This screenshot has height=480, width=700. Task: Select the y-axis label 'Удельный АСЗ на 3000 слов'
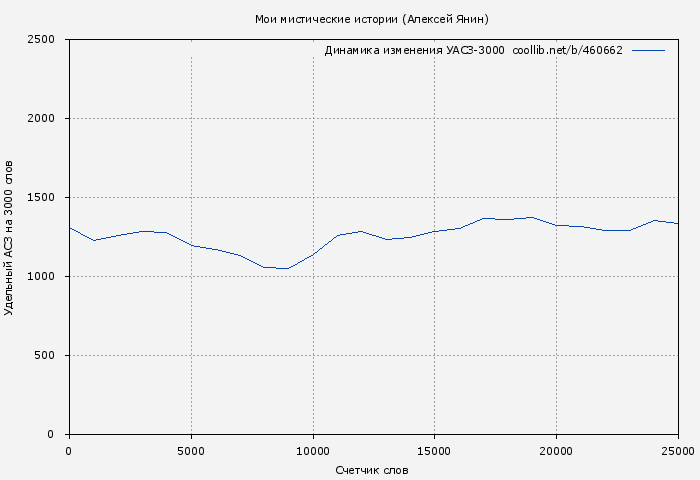tap(9, 237)
